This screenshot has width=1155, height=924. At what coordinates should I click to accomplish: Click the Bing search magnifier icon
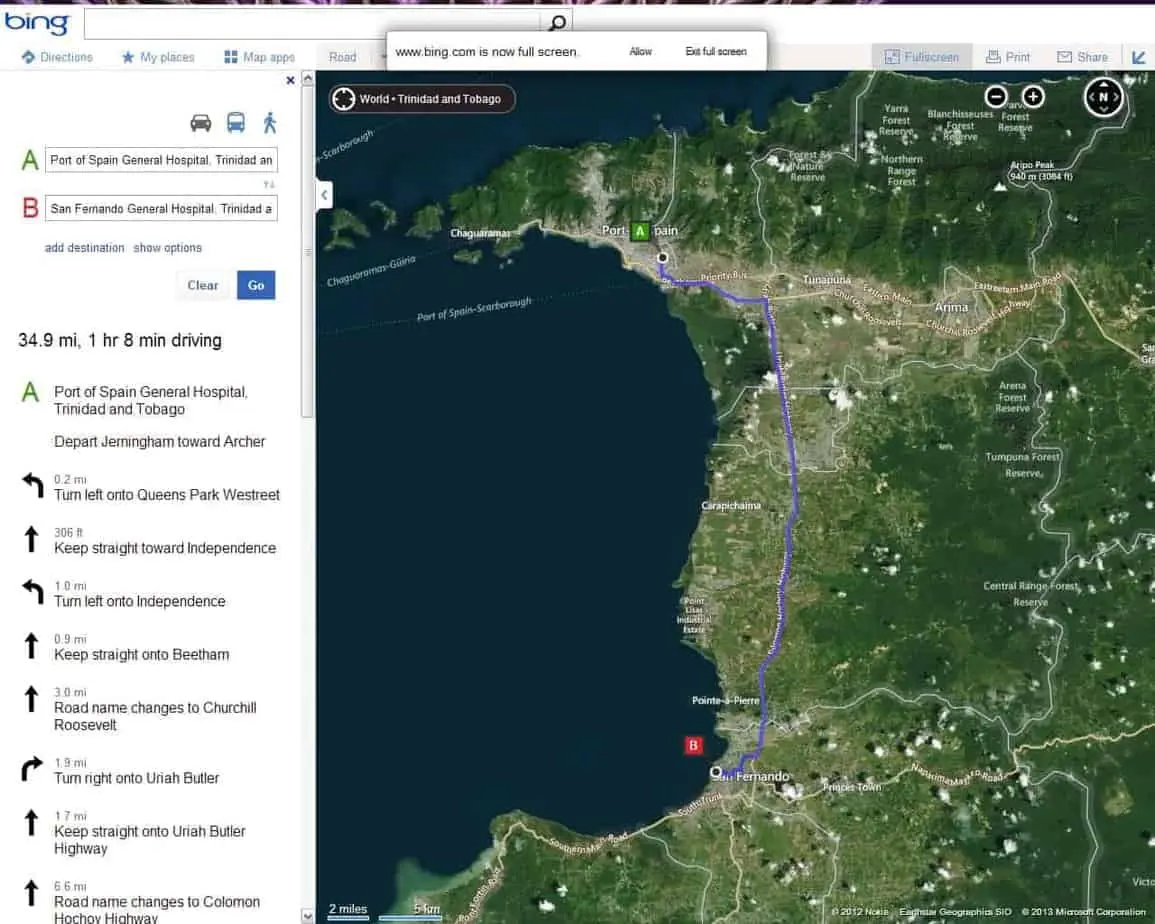[557, 23]
